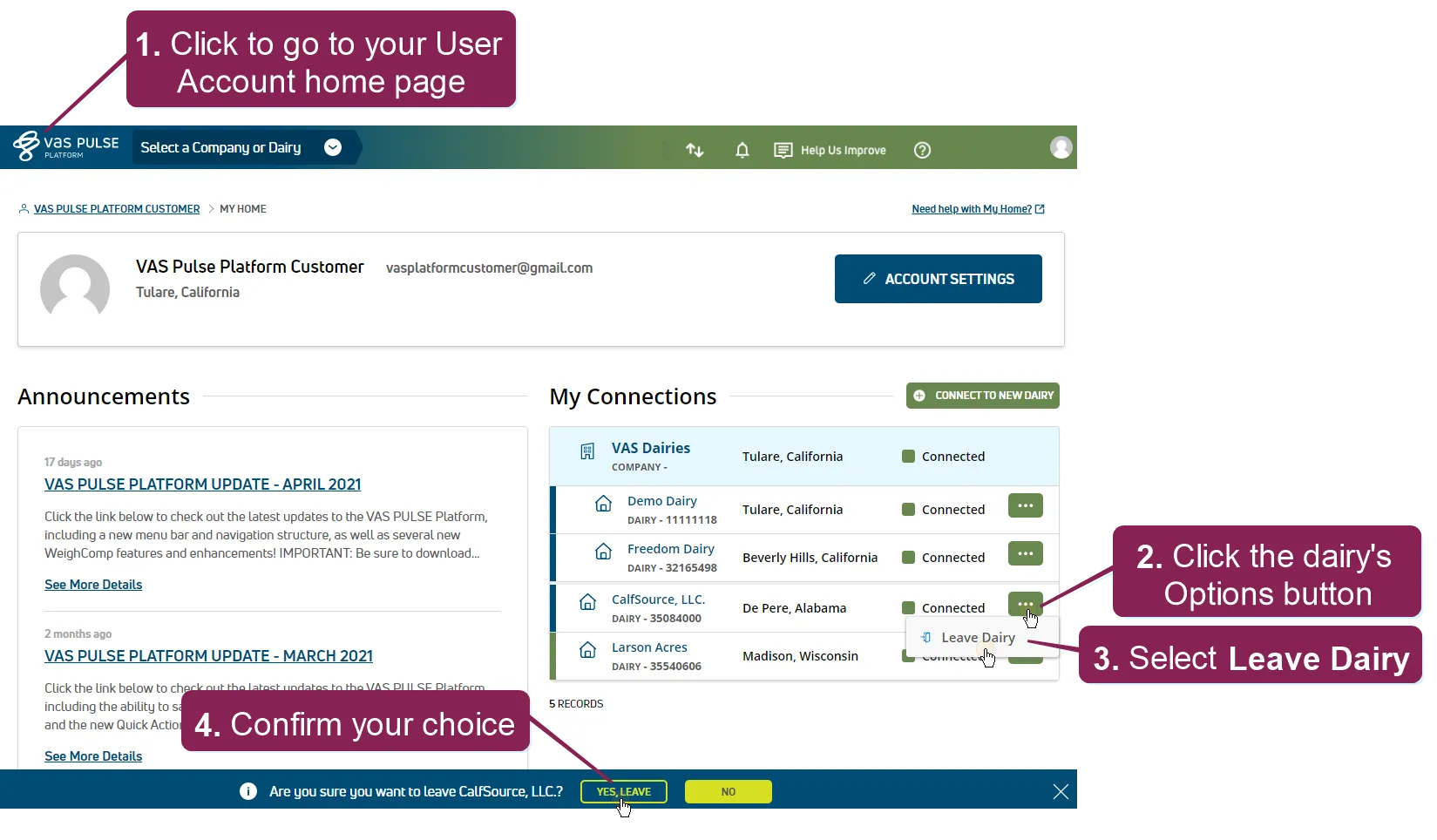Click the VAS Dairies company building icon
The height and width of the screenshot is (840, 1437).
coord(587,451)
